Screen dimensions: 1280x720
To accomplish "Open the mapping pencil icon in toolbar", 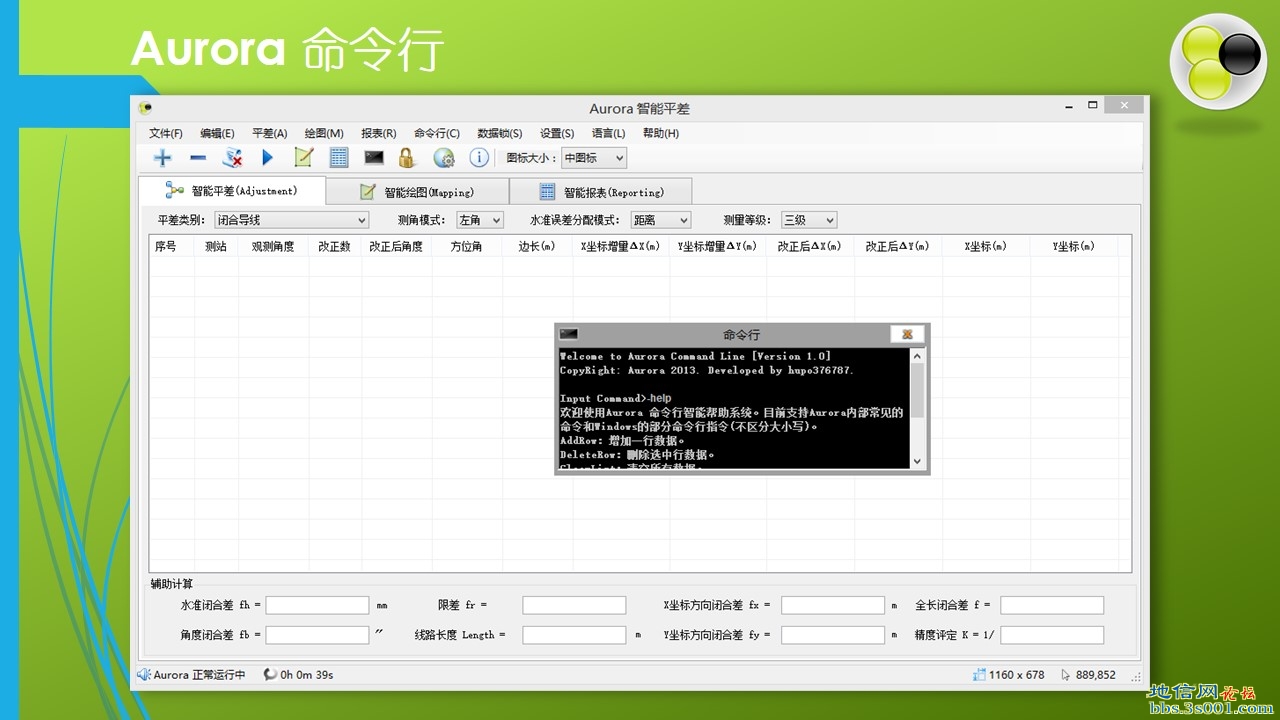I will (x=303, y=157).
